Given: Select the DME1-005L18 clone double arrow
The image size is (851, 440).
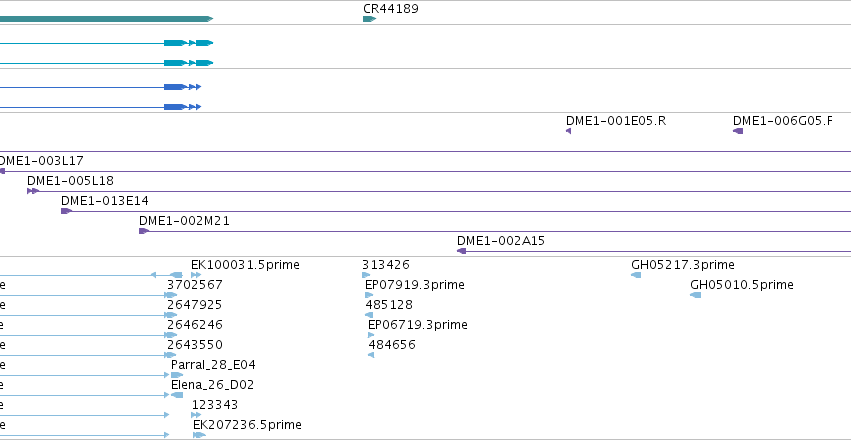Looking at the screenshot, I should (x=33, y=191).
